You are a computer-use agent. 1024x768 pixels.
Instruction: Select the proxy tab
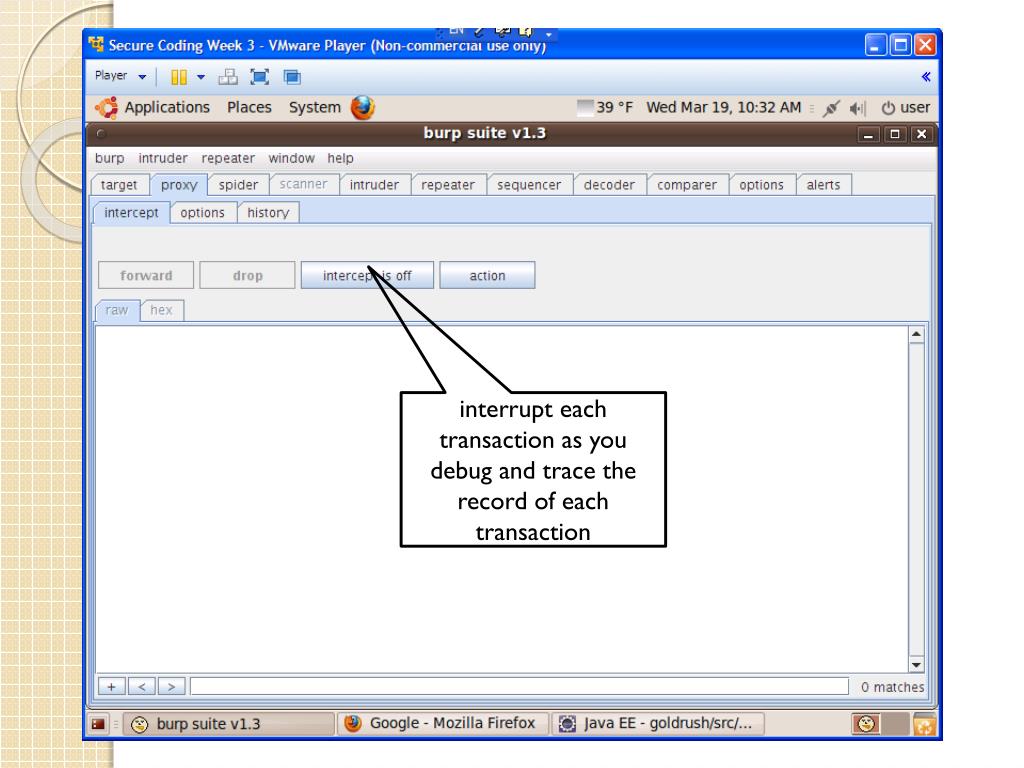(179, 185)
